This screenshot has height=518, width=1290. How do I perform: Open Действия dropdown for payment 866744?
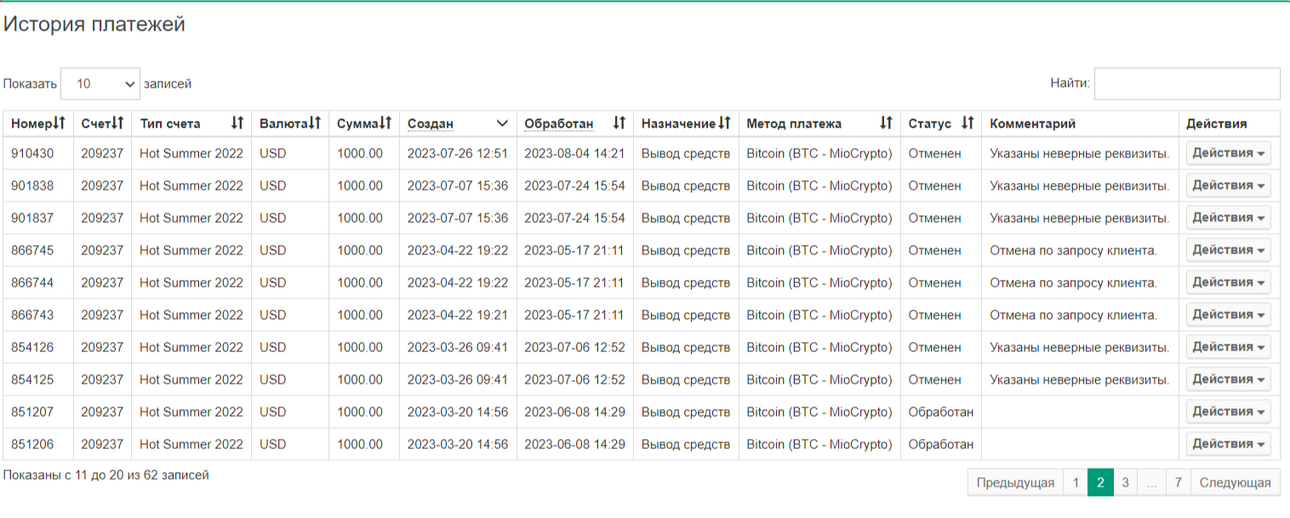[1228, 282]
